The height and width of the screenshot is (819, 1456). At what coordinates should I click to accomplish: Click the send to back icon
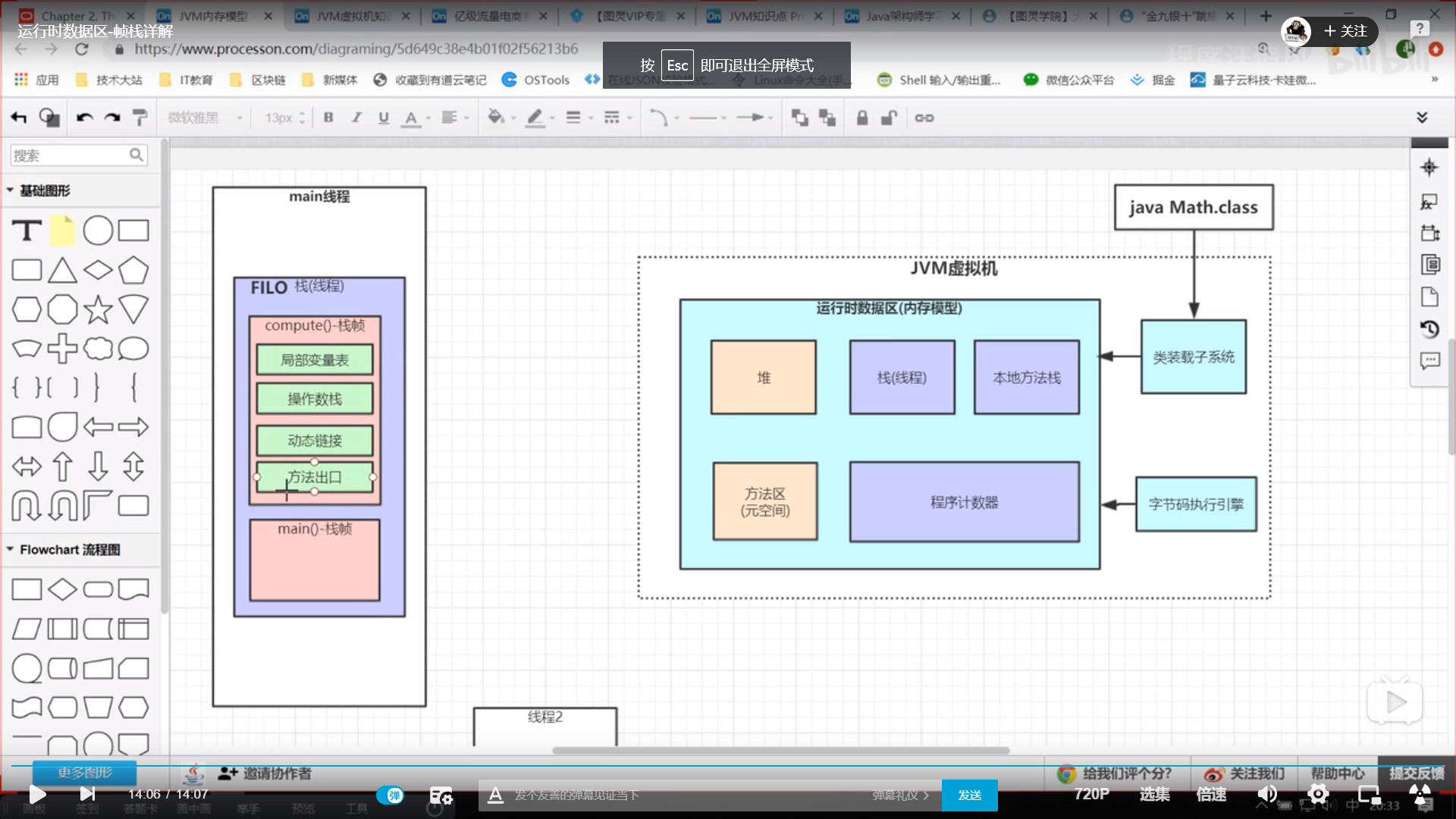point(827,118)
